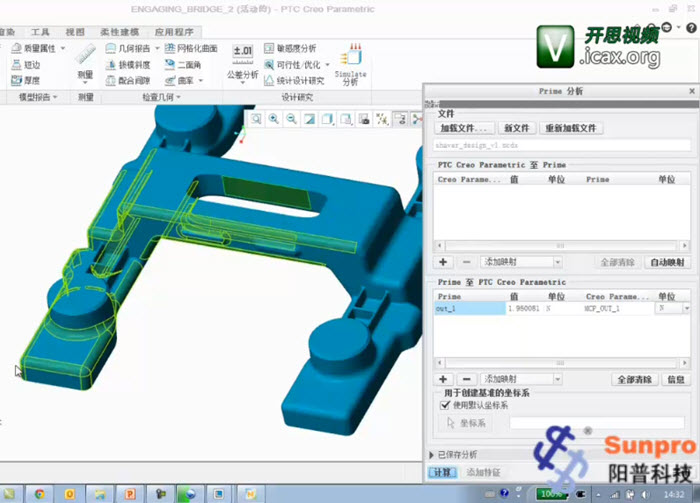Click the Repaint icon in graphics toolbar
This screenshot has height=503, width=700.
pyautogui.click(x=309, y=119)
